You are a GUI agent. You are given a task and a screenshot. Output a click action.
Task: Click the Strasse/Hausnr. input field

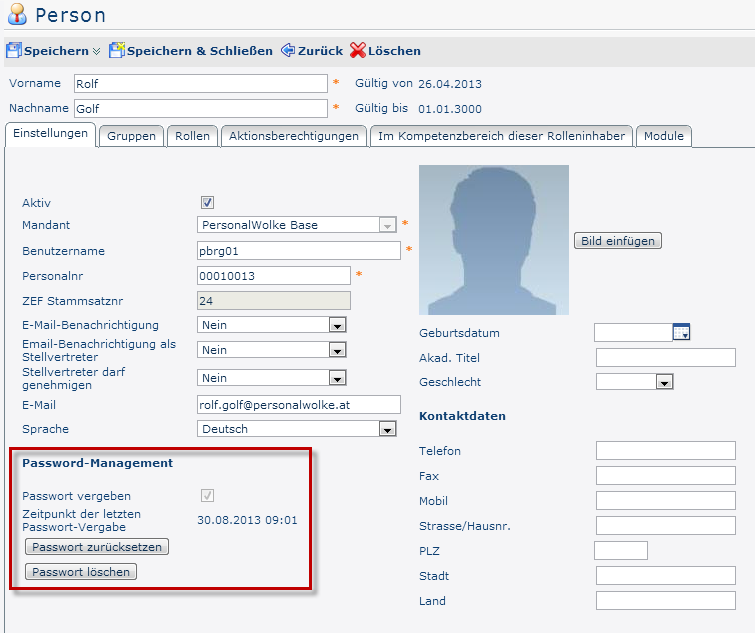[x=666, y=526]
